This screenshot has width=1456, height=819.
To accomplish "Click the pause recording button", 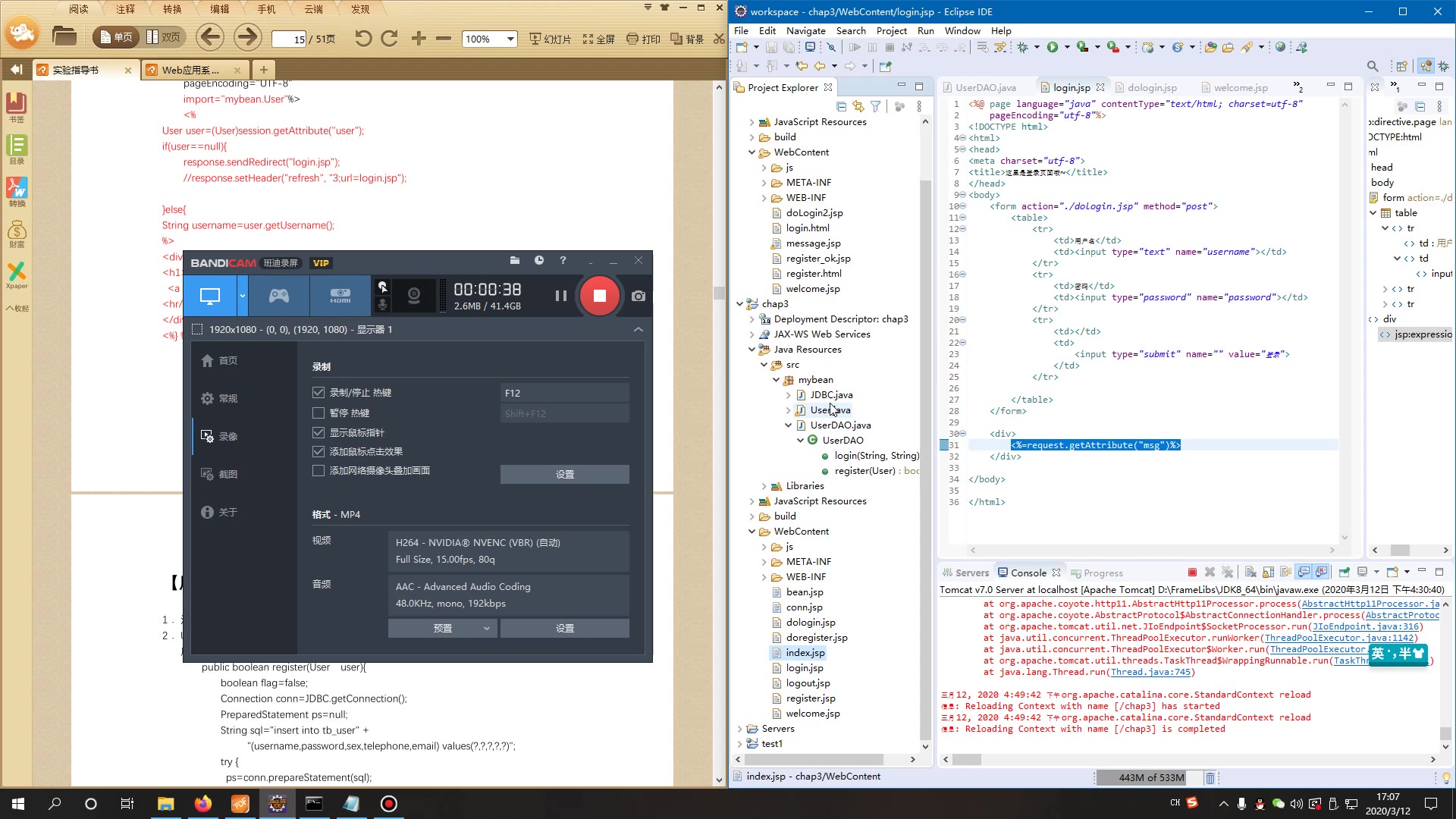I will tap(561, 295).
